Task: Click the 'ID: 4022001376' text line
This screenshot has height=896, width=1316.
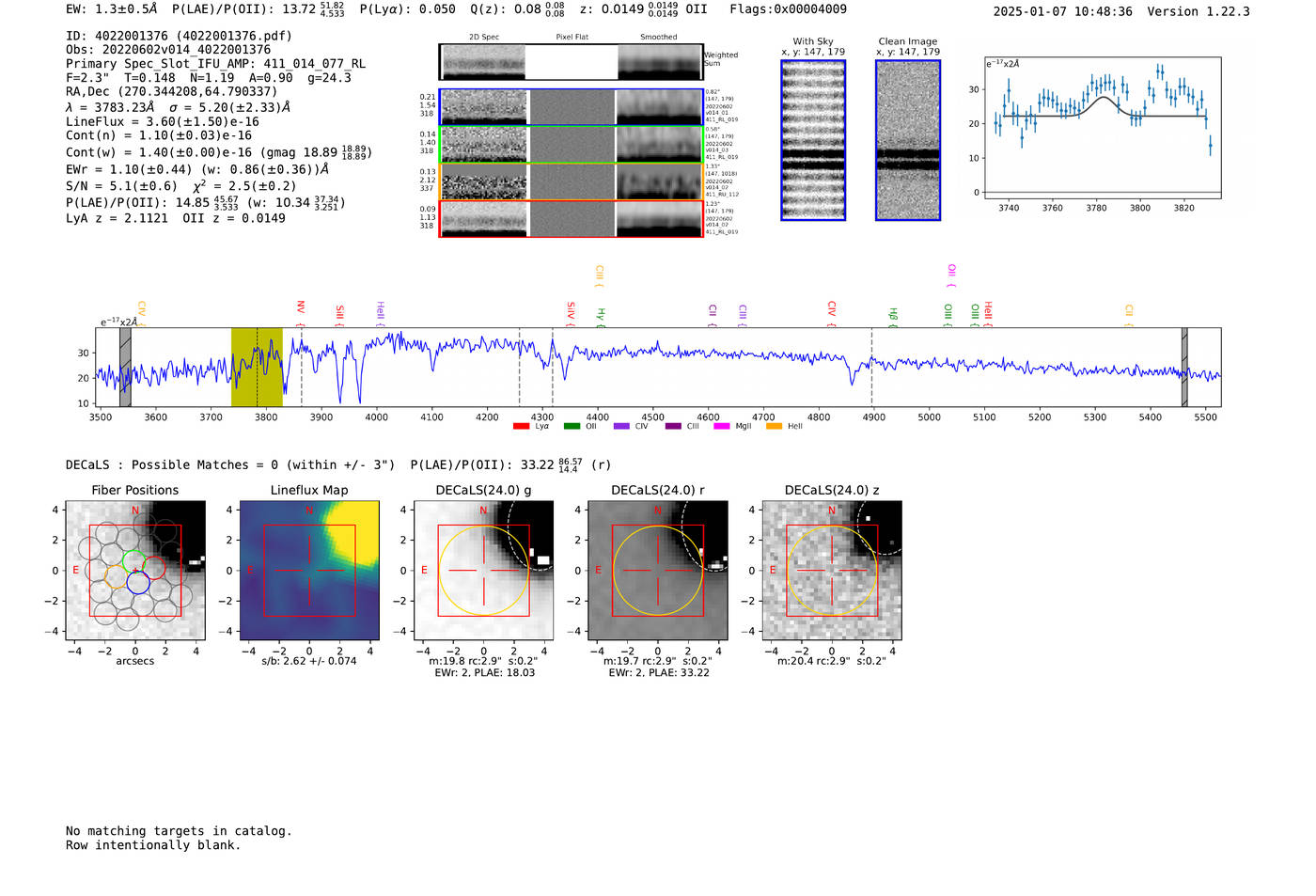Action: 180,36
